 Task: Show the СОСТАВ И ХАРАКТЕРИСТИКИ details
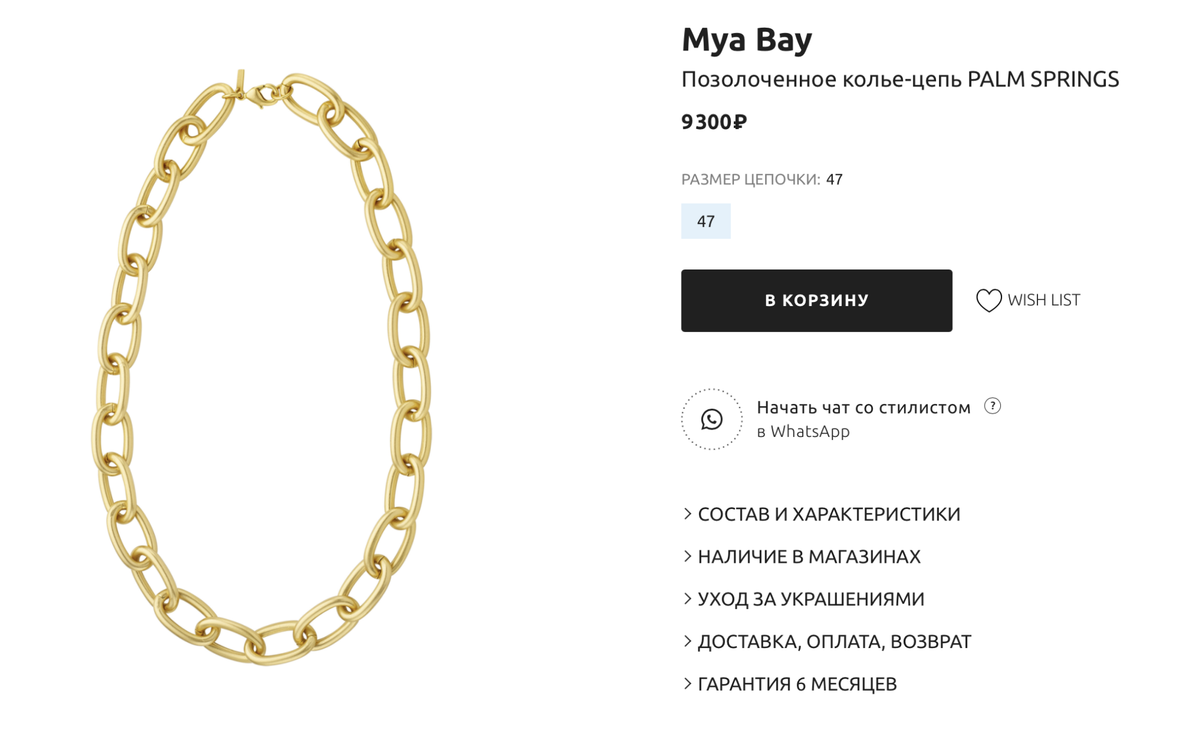(828, 514)
